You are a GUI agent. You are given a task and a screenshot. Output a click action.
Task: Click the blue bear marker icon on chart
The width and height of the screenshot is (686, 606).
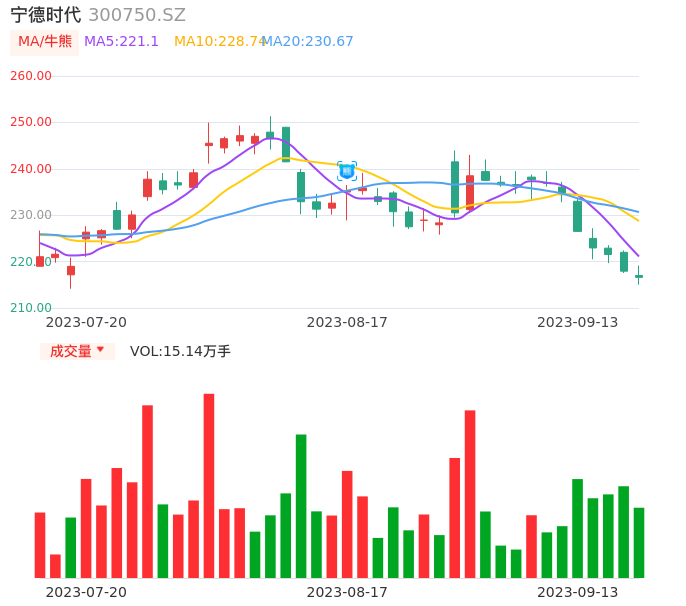(x=347, y=171)
